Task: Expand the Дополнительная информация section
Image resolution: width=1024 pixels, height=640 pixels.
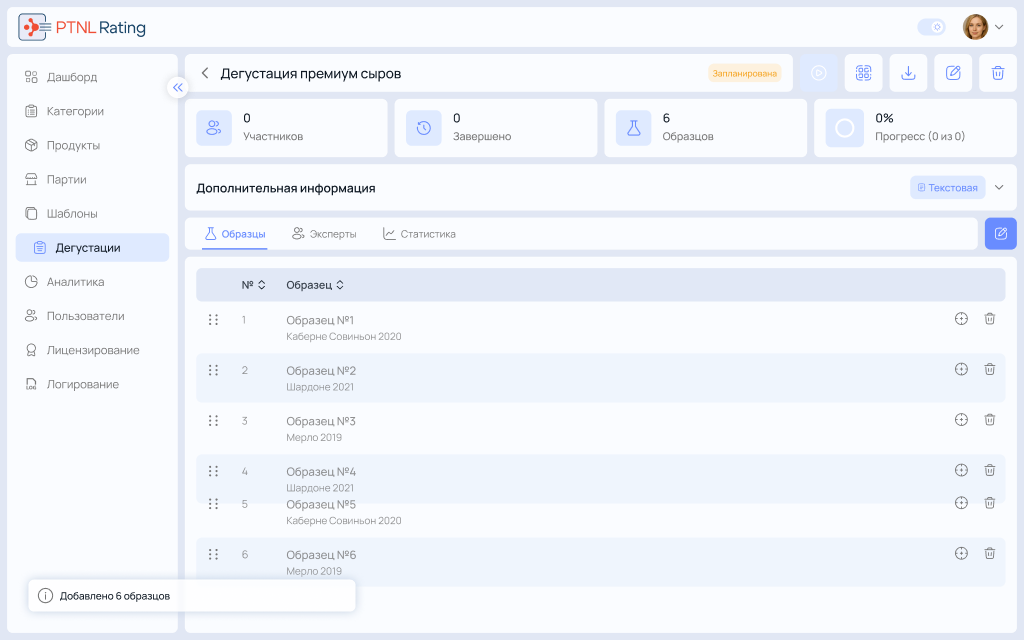Action: [999, 188]
